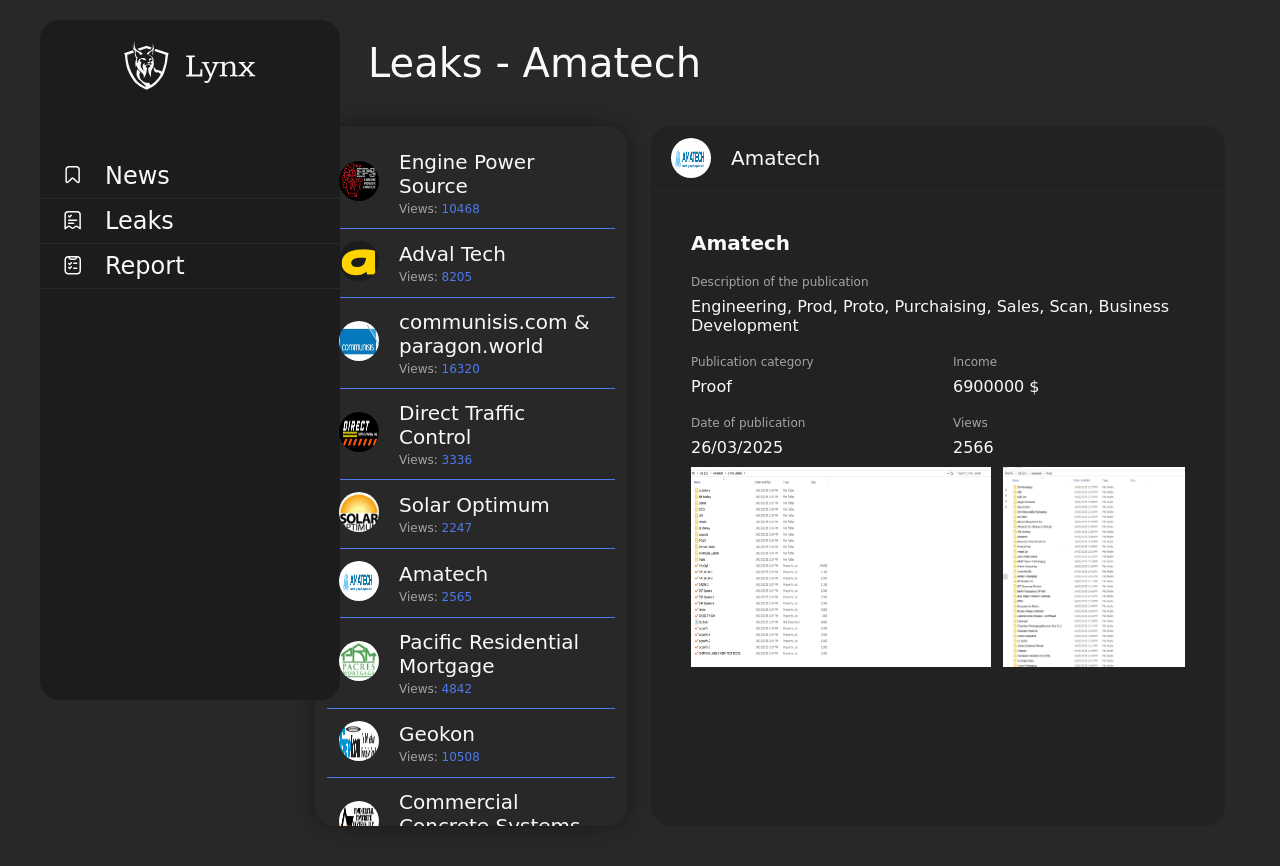
Task: Click the publication date 26/03/2025
Action: click(737, 448)
